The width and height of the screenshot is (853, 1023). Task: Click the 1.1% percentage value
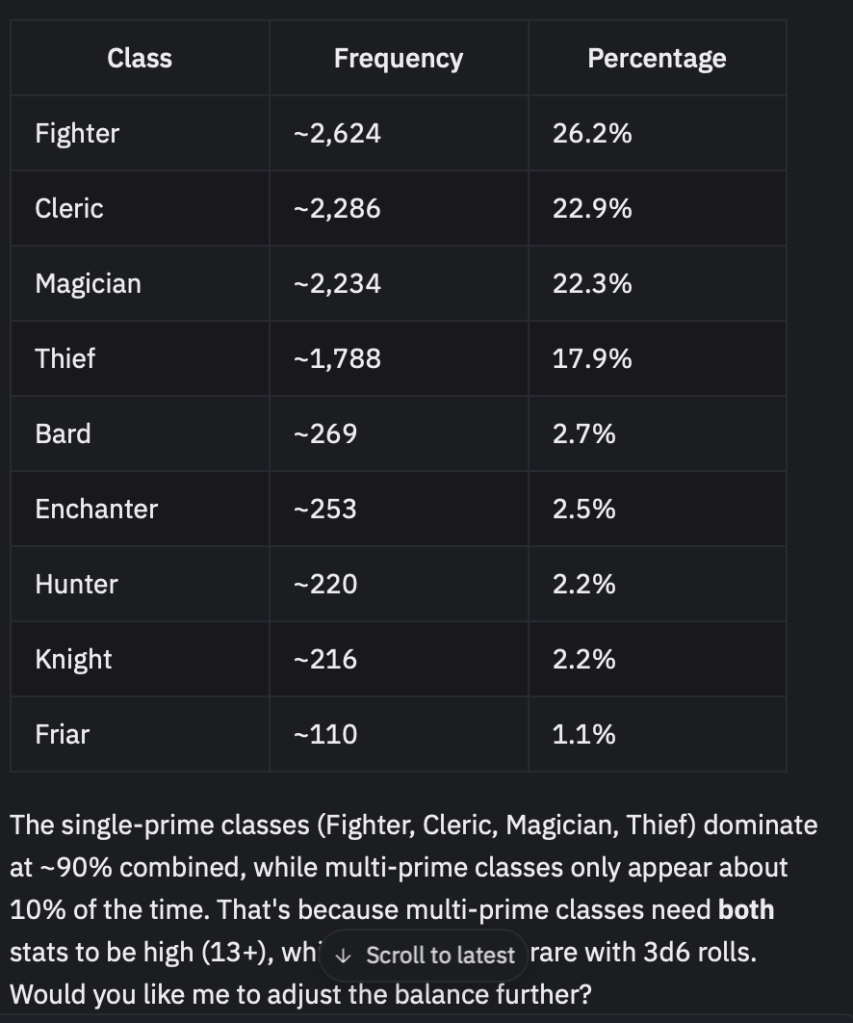click(583, 734)
